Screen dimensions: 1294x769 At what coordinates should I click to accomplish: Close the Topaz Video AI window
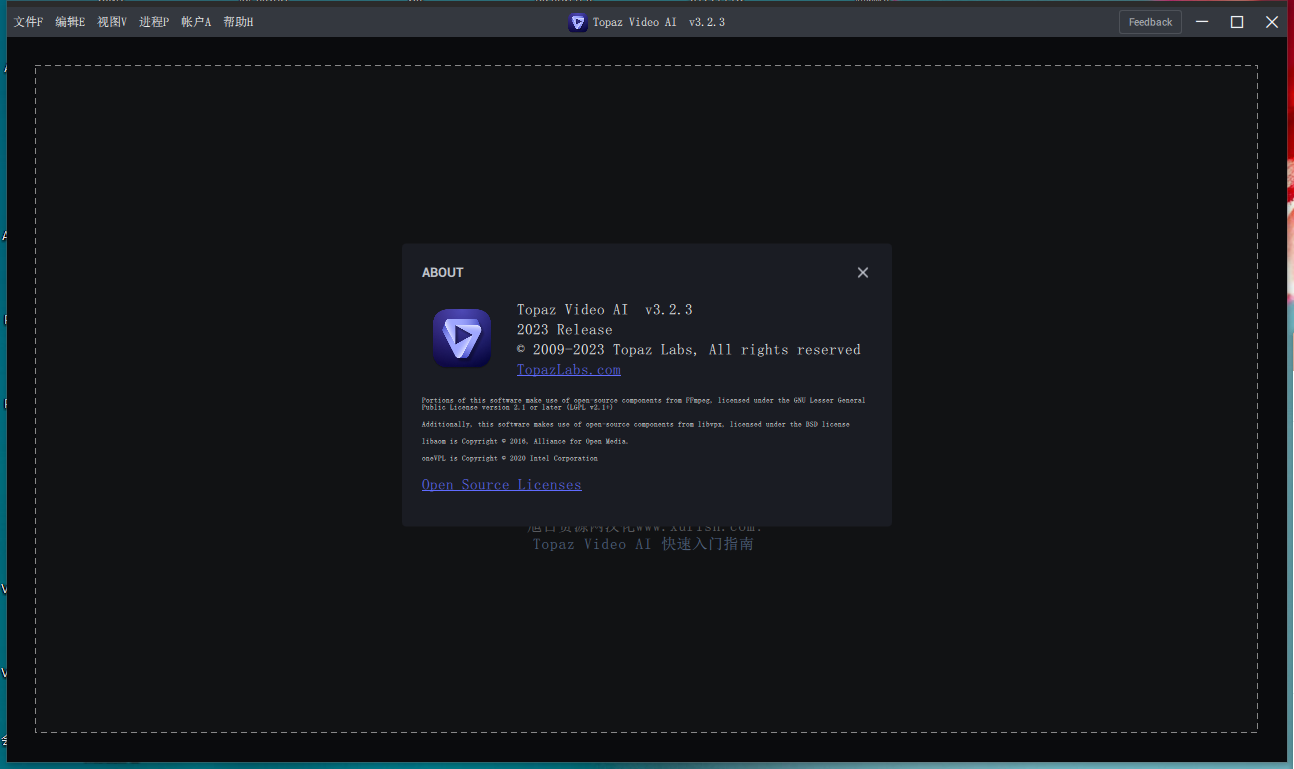[x=1272, y=22]
